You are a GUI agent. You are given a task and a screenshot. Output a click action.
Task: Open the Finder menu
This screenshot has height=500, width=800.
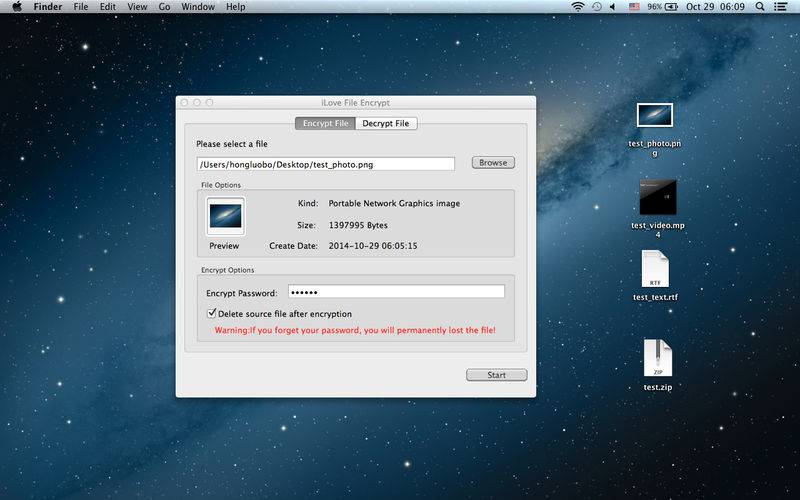tap(48, 7)
